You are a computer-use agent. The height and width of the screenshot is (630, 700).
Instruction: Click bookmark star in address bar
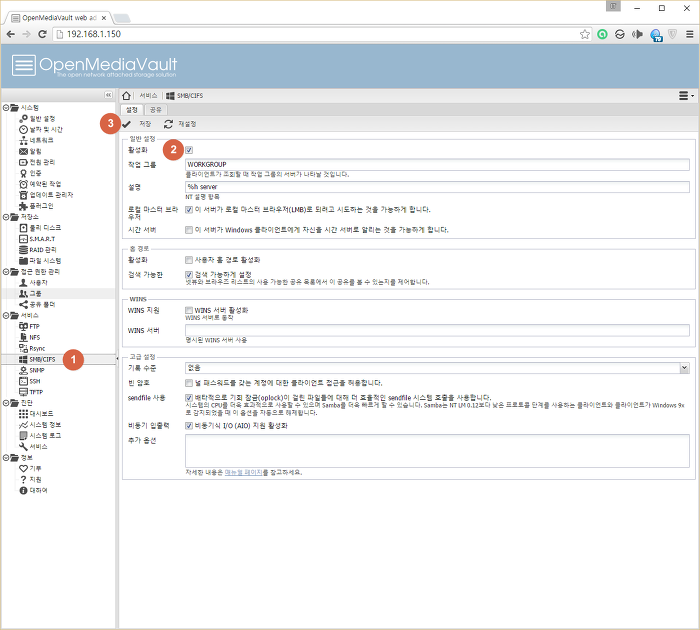584,34
